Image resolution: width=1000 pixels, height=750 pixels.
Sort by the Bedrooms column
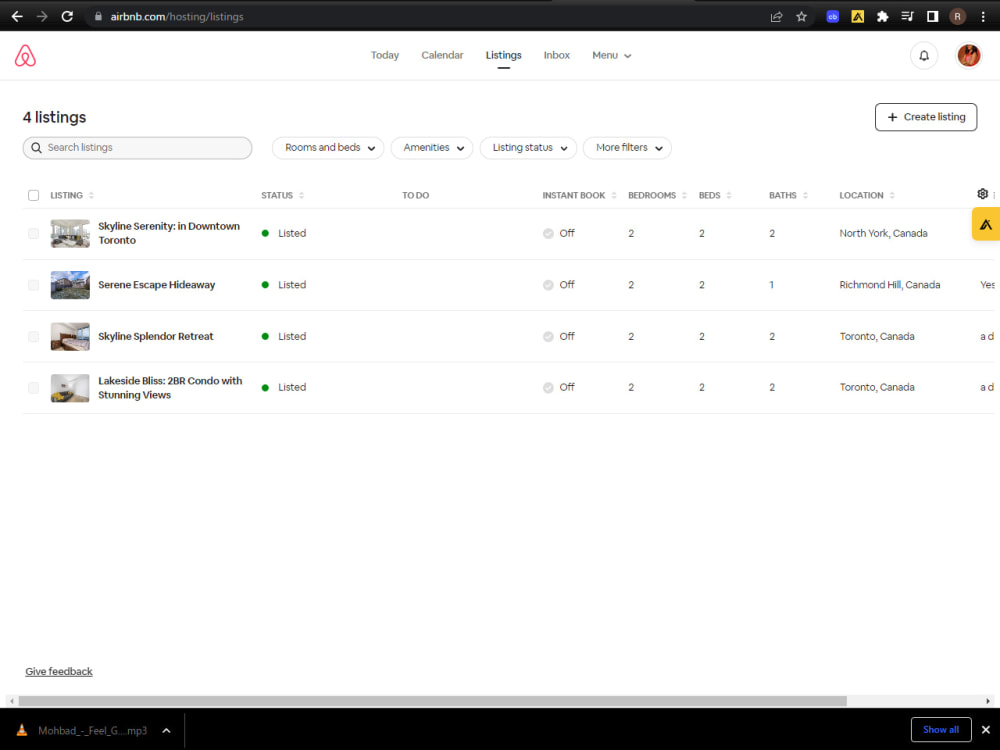point(658,195)
